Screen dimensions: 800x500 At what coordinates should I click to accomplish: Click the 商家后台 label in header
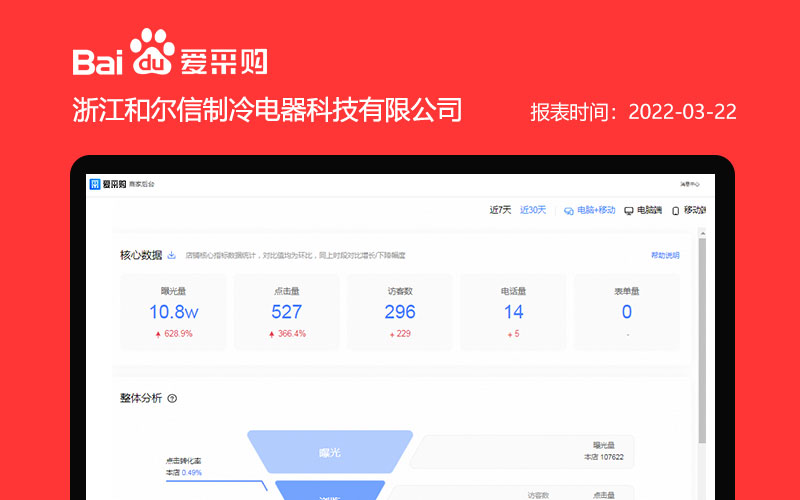pyautogui.click(x=141, y=184)
